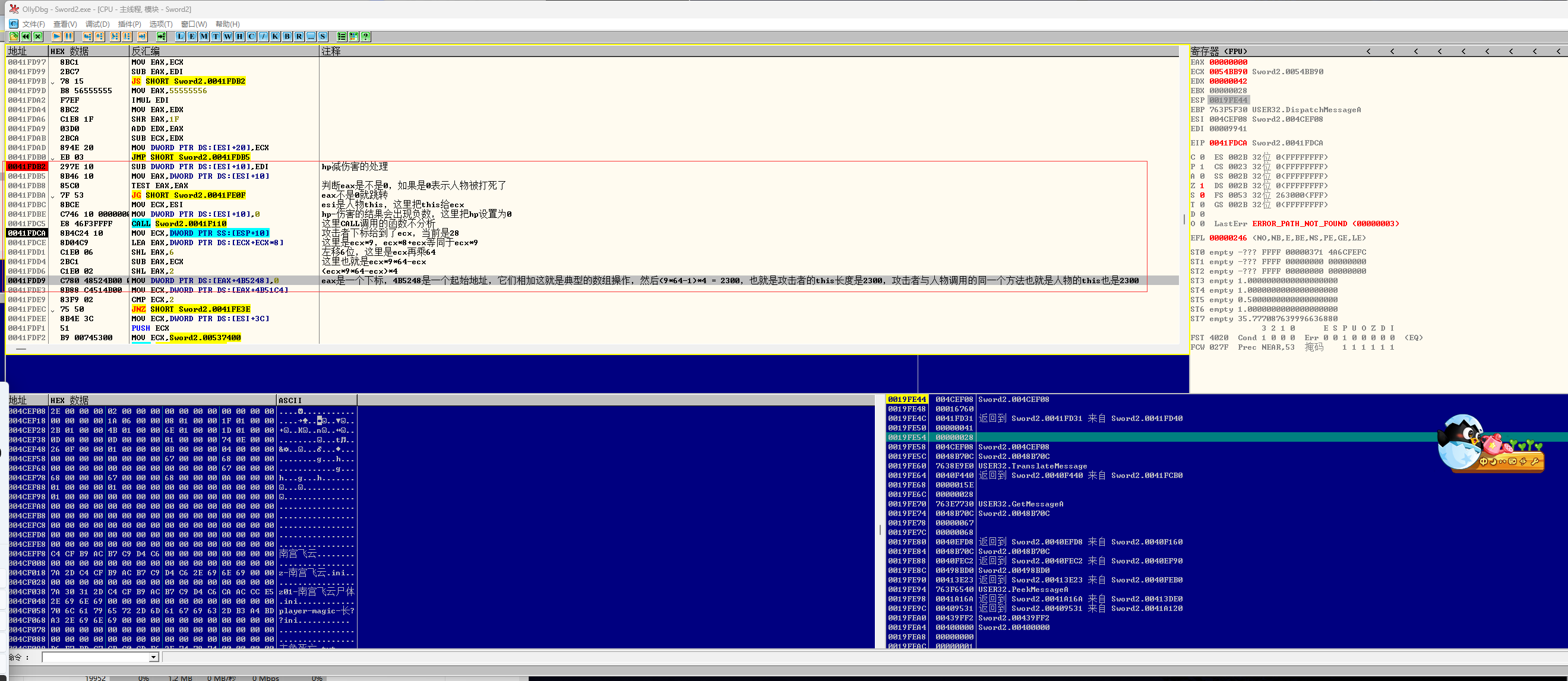
Task: Open the 查看(V) view menu
Action: click(65, 24)
